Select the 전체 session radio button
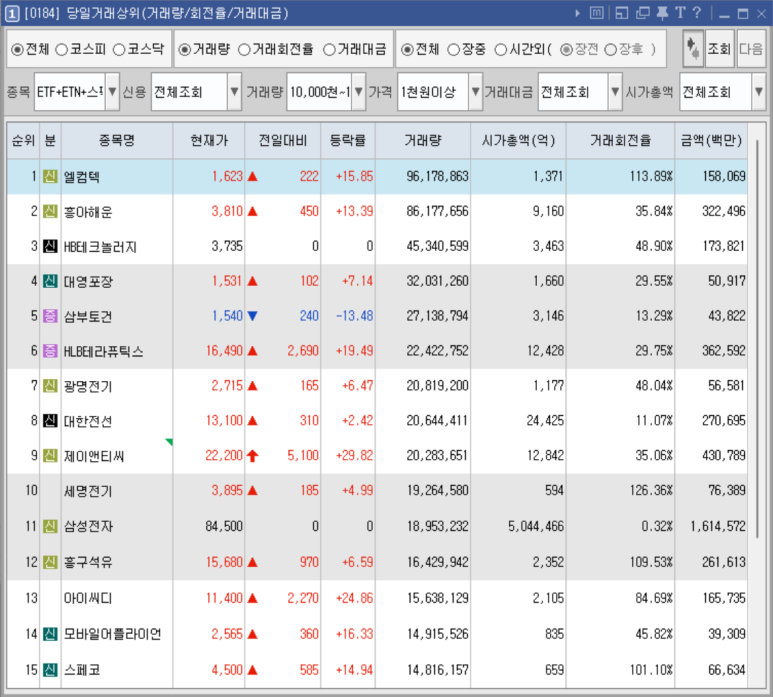 click(407, 49)
